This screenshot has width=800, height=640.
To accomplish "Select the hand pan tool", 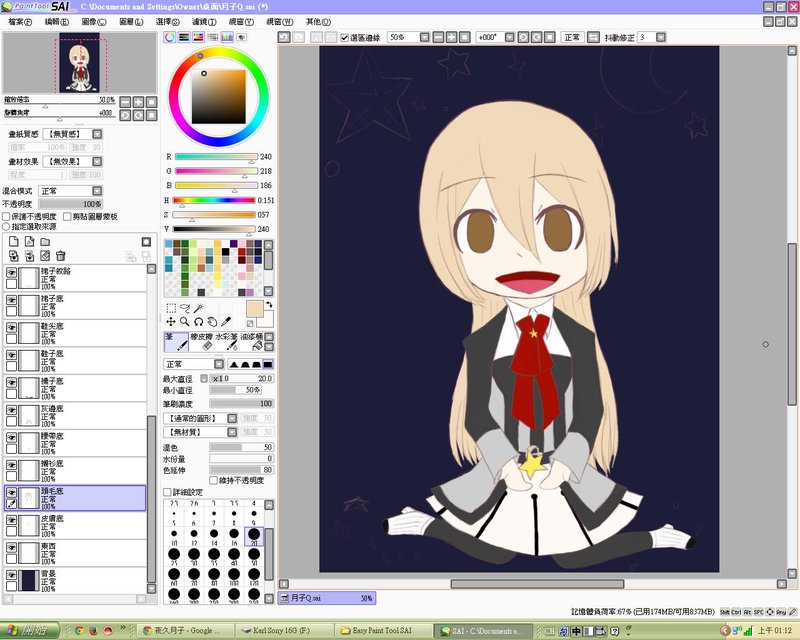I will 212,322.
